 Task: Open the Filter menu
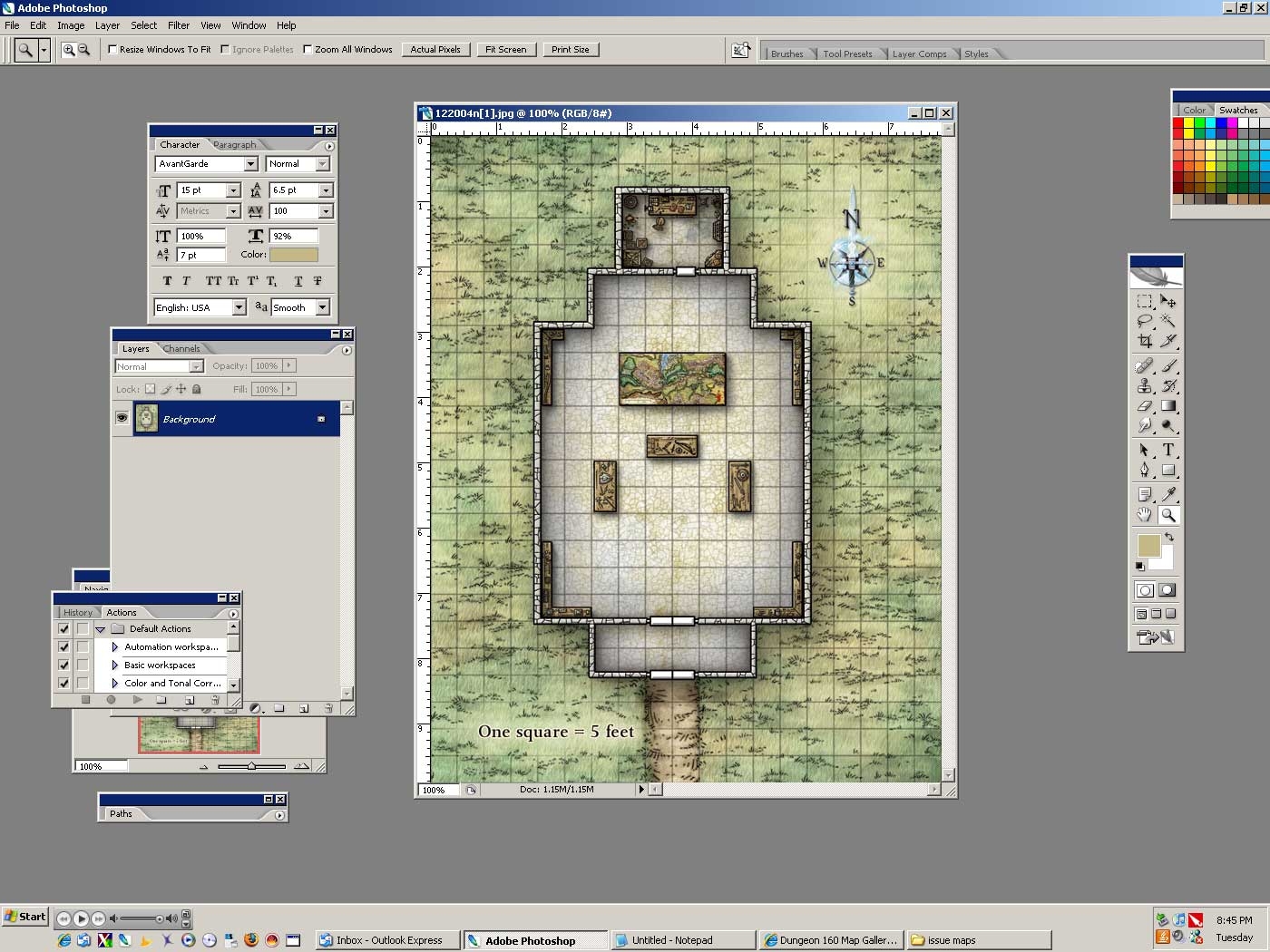click(179, 25)
